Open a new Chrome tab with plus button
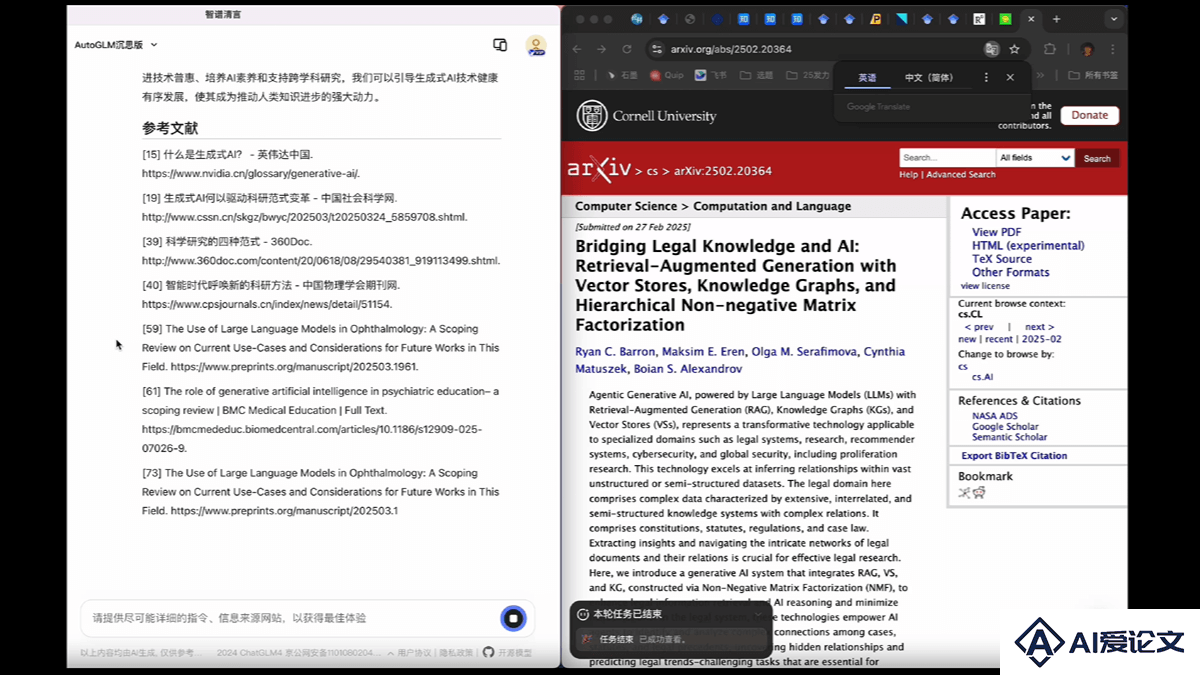The width and height of the screenshot is (1200, 675). tap(1056, 19)
